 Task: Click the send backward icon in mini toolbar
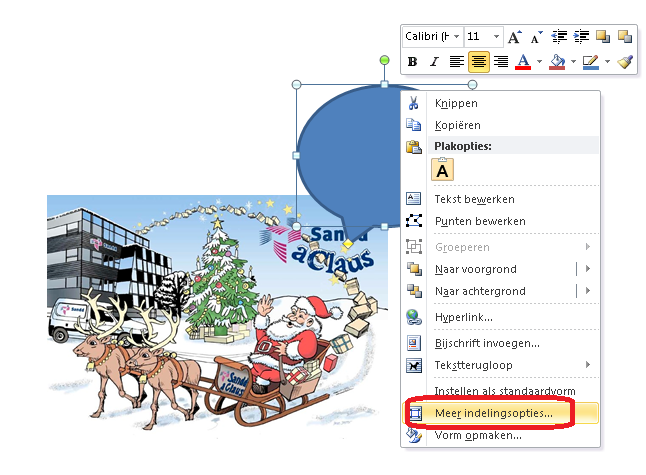(625, 37)
